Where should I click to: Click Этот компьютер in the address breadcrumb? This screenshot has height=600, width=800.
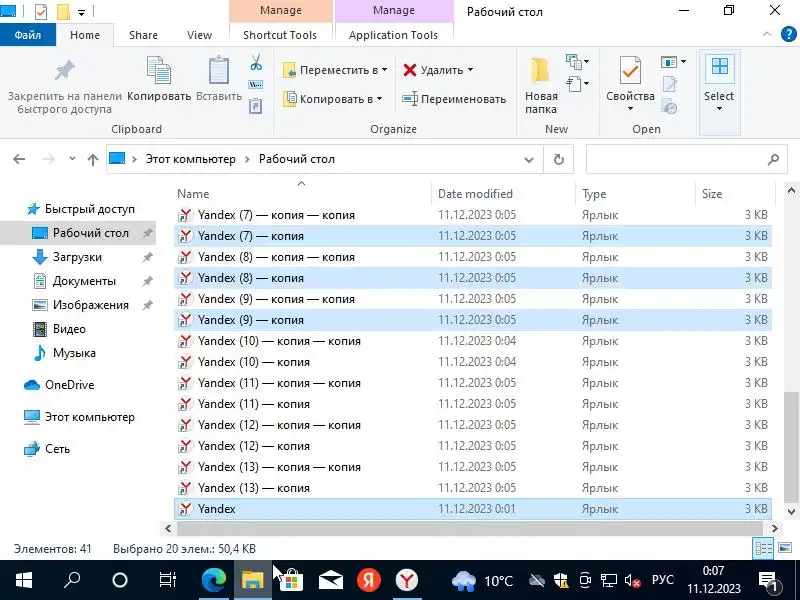190,159
